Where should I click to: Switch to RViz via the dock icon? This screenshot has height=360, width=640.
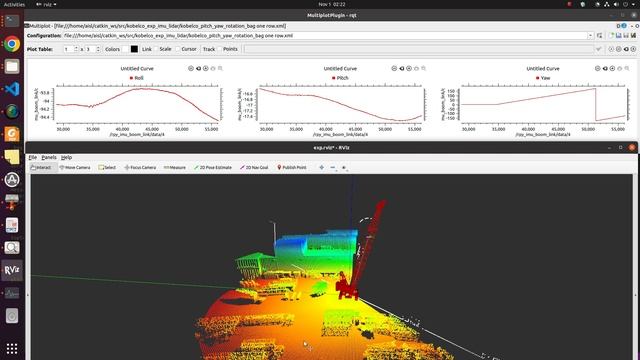[x=12, y=270]
